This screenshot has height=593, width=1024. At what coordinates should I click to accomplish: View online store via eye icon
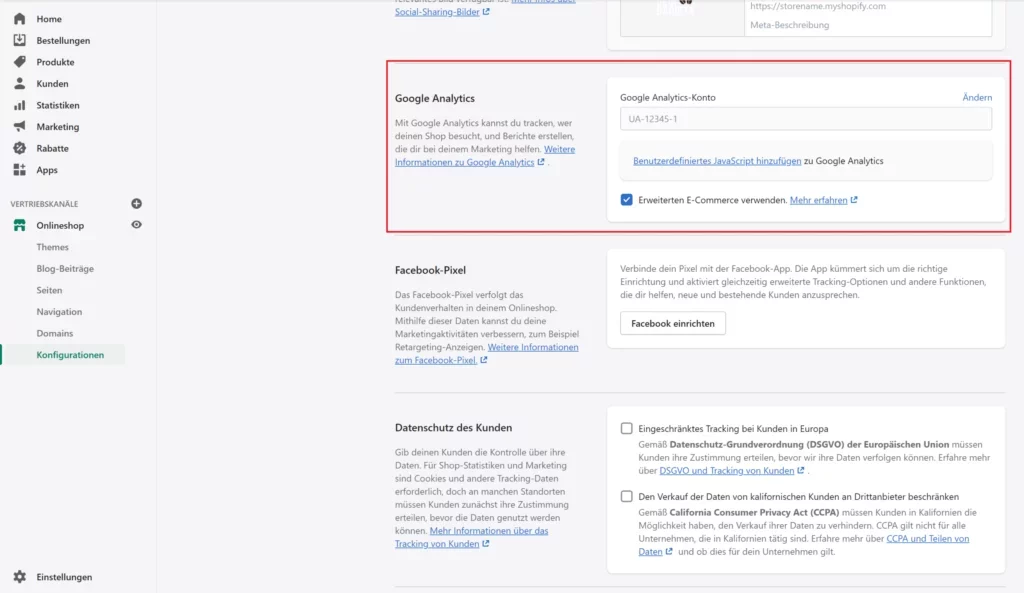tap(136, 225)
